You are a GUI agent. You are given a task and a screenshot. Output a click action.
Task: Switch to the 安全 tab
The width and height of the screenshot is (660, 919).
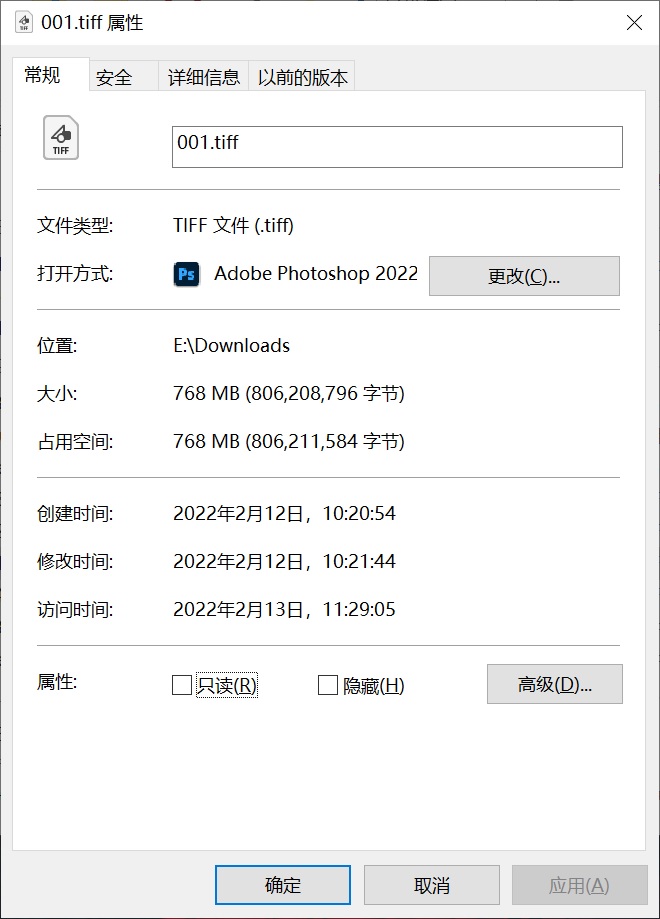click(x=114, y=77)
